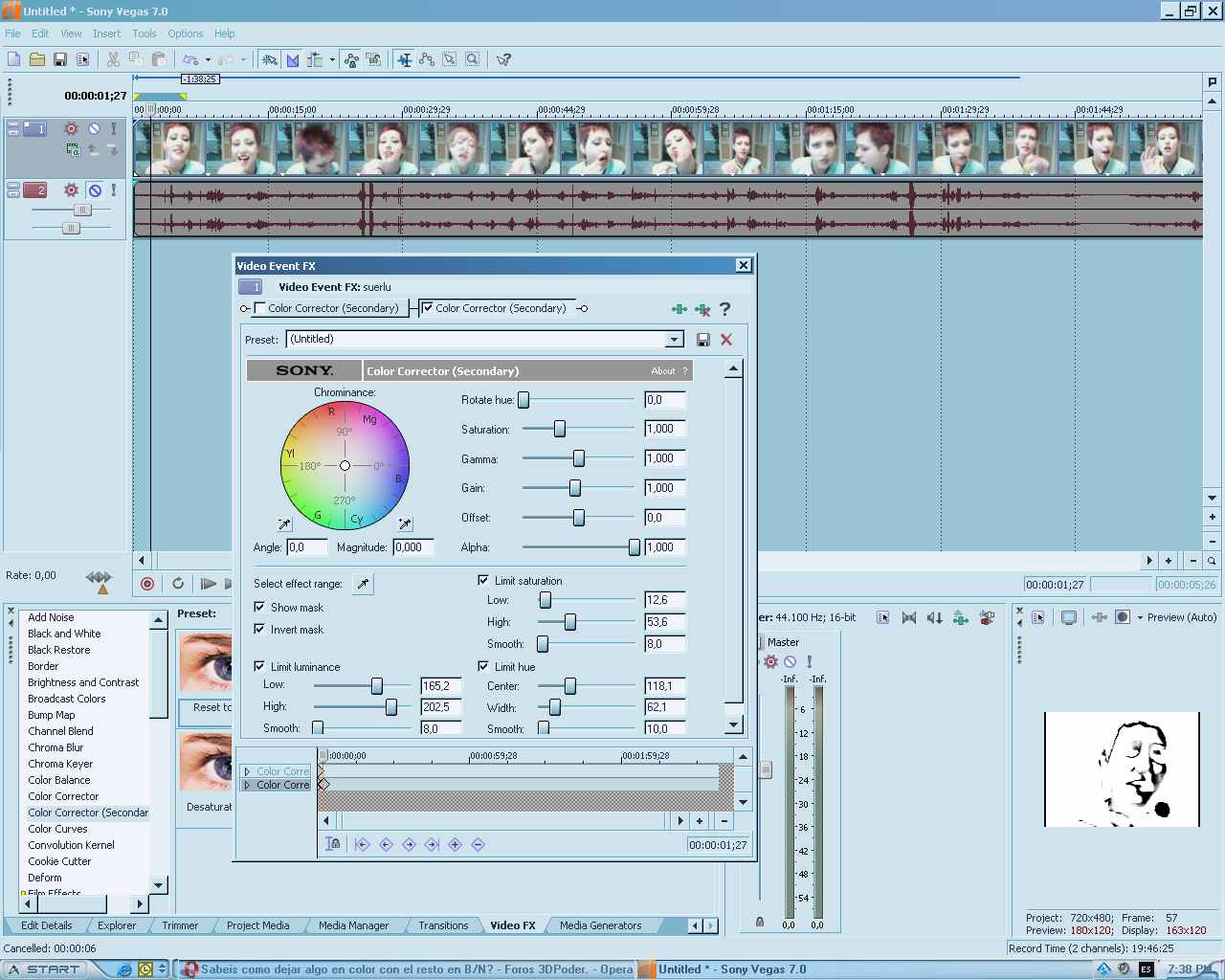Open the Tools menu

[x=145, y=33]
